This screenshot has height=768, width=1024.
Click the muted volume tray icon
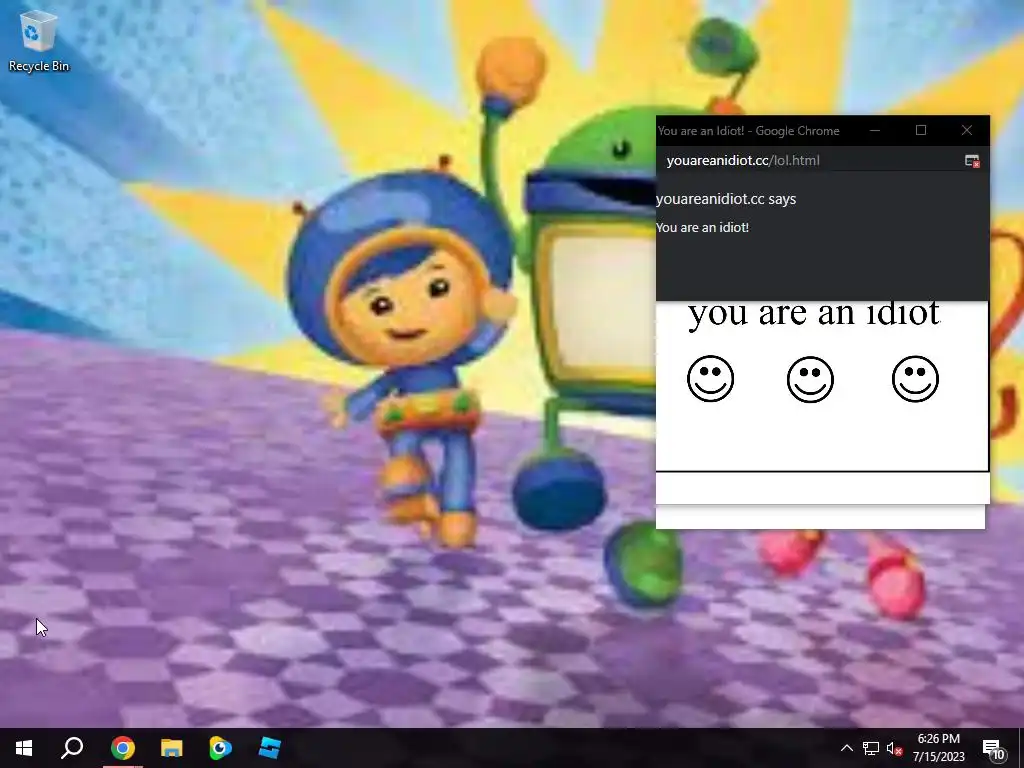tap(894, 748)
